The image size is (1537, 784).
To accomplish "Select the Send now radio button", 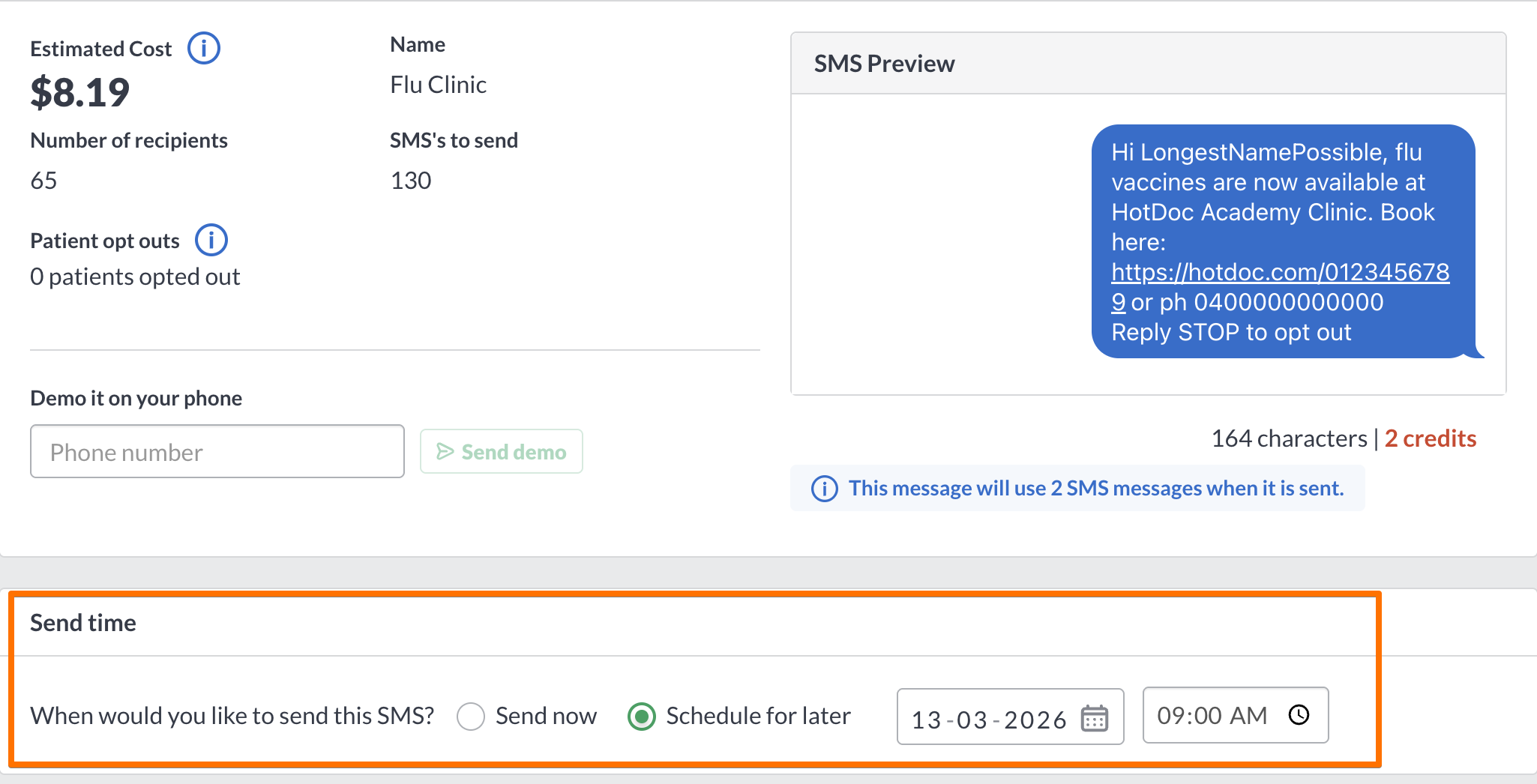I will [471, 717].
